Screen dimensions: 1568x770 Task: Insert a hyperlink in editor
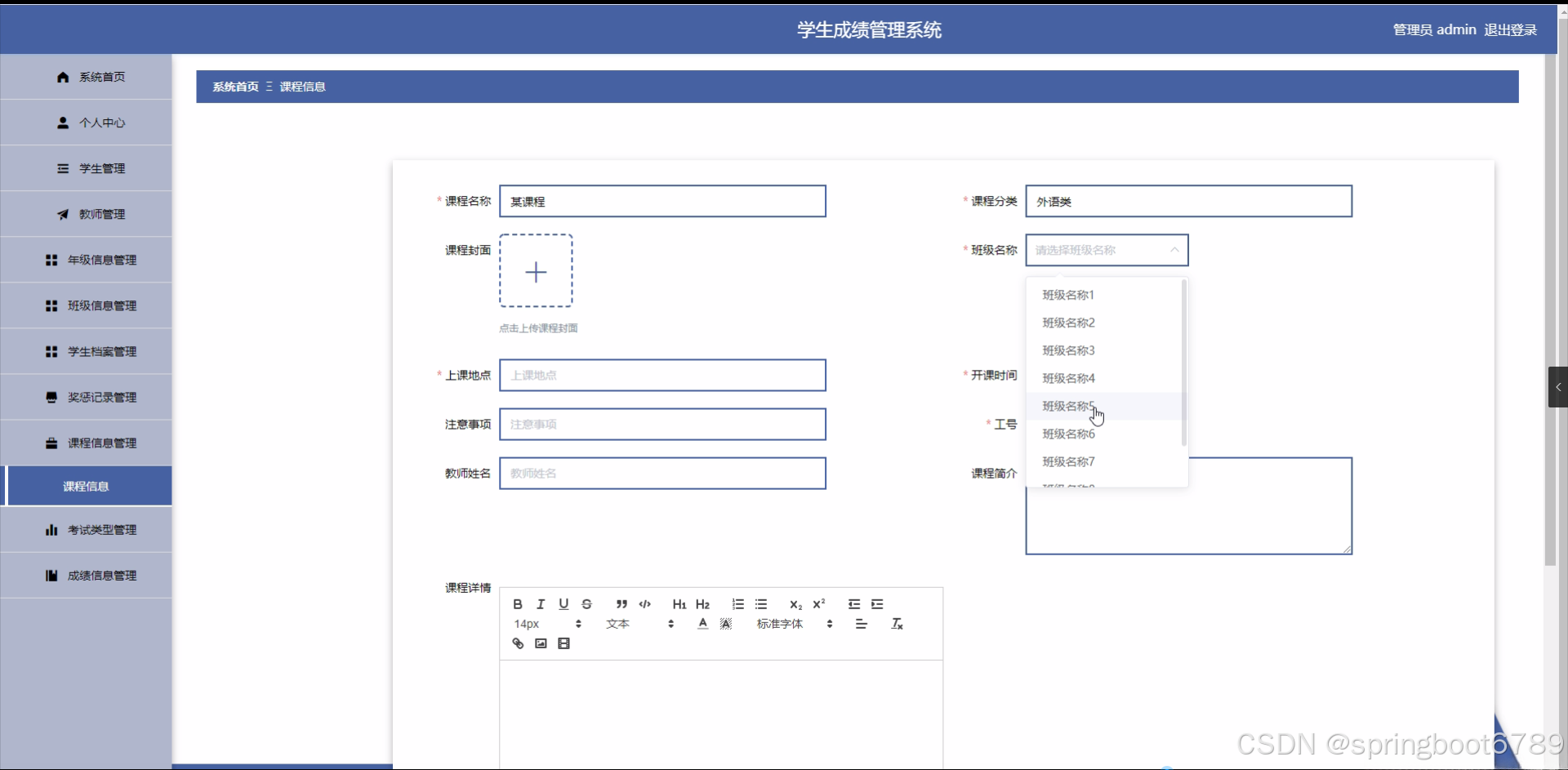(517, 643)
